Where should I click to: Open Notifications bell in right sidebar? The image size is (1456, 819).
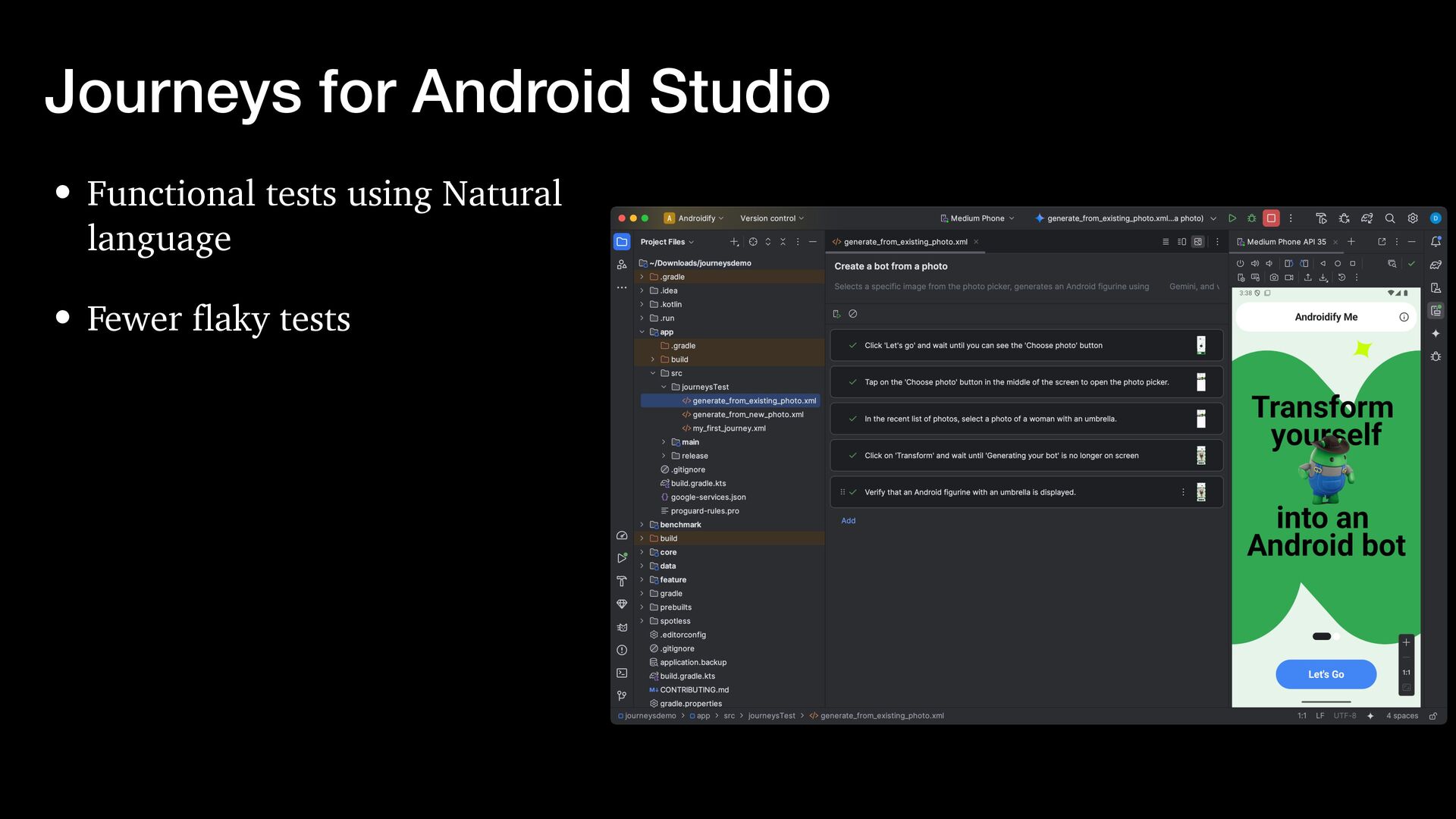[1436, 242]
